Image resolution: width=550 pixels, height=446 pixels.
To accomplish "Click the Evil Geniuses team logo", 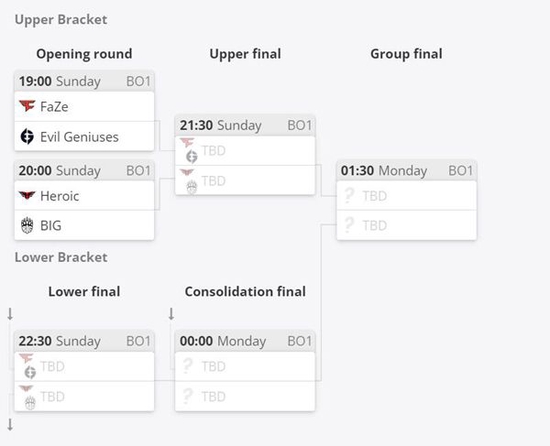I will point(27,136).
